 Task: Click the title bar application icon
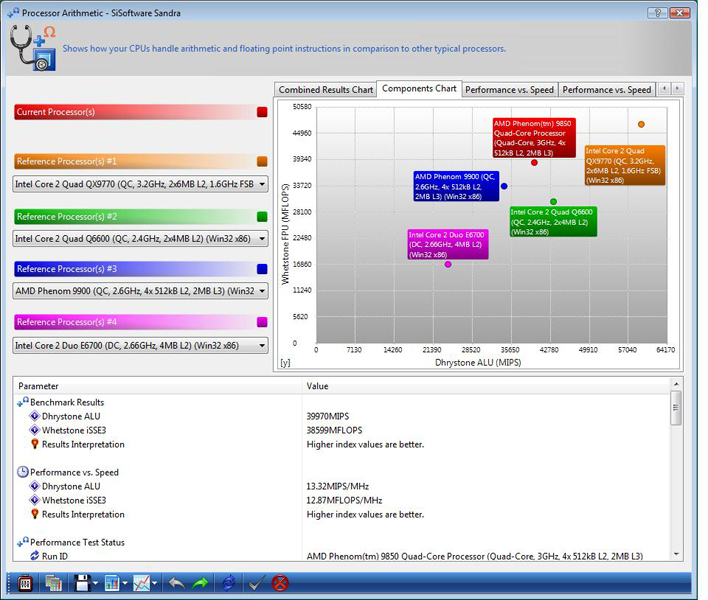(x=14, y=13)
